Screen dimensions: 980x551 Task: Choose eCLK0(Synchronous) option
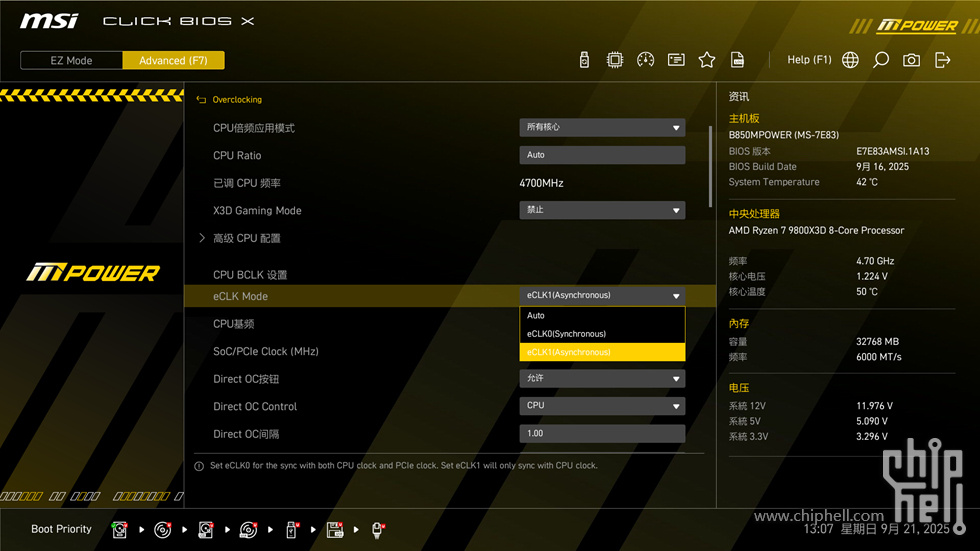point(602,334)
